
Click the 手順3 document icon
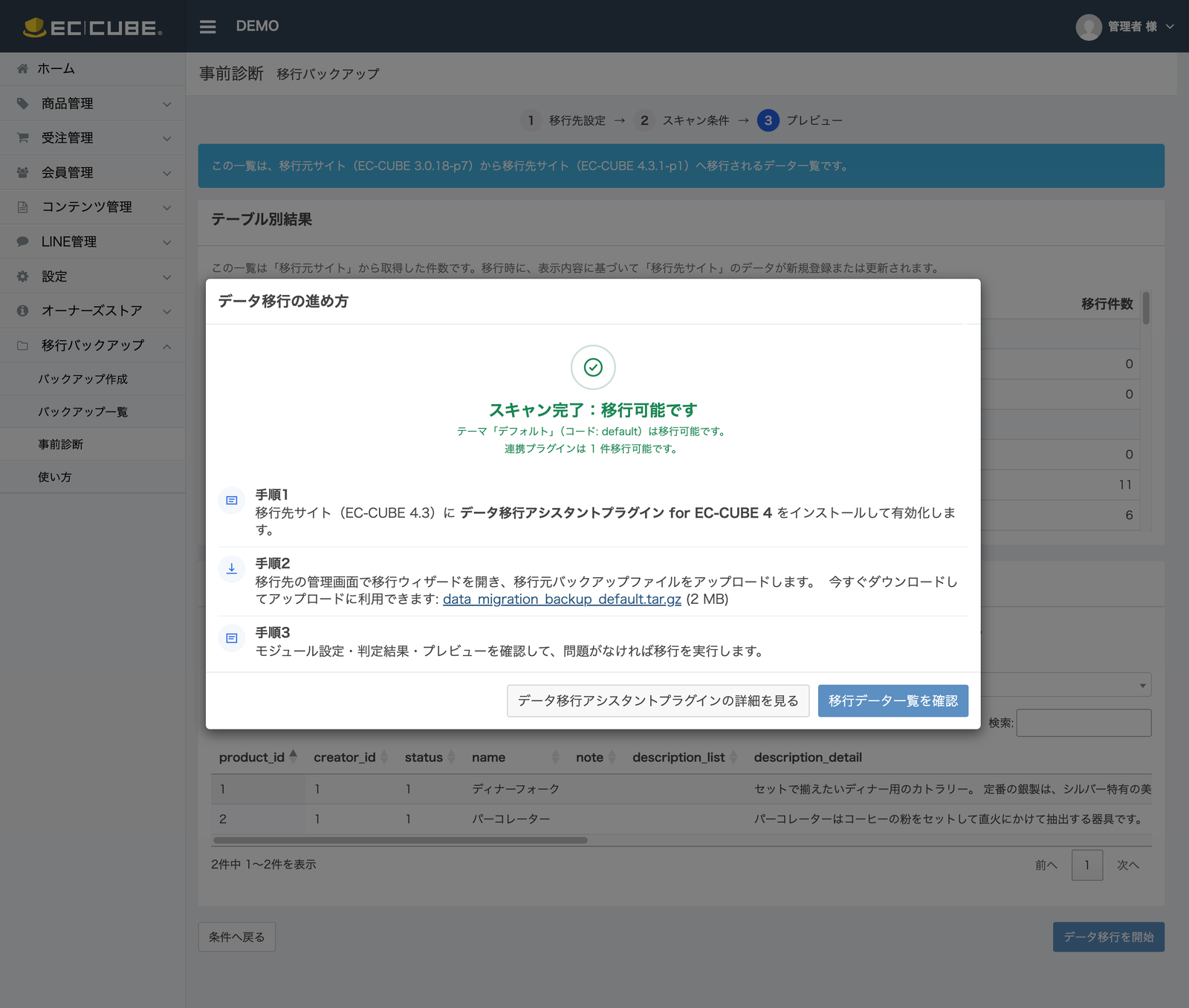pyautogui.click(x=232, y=638)
